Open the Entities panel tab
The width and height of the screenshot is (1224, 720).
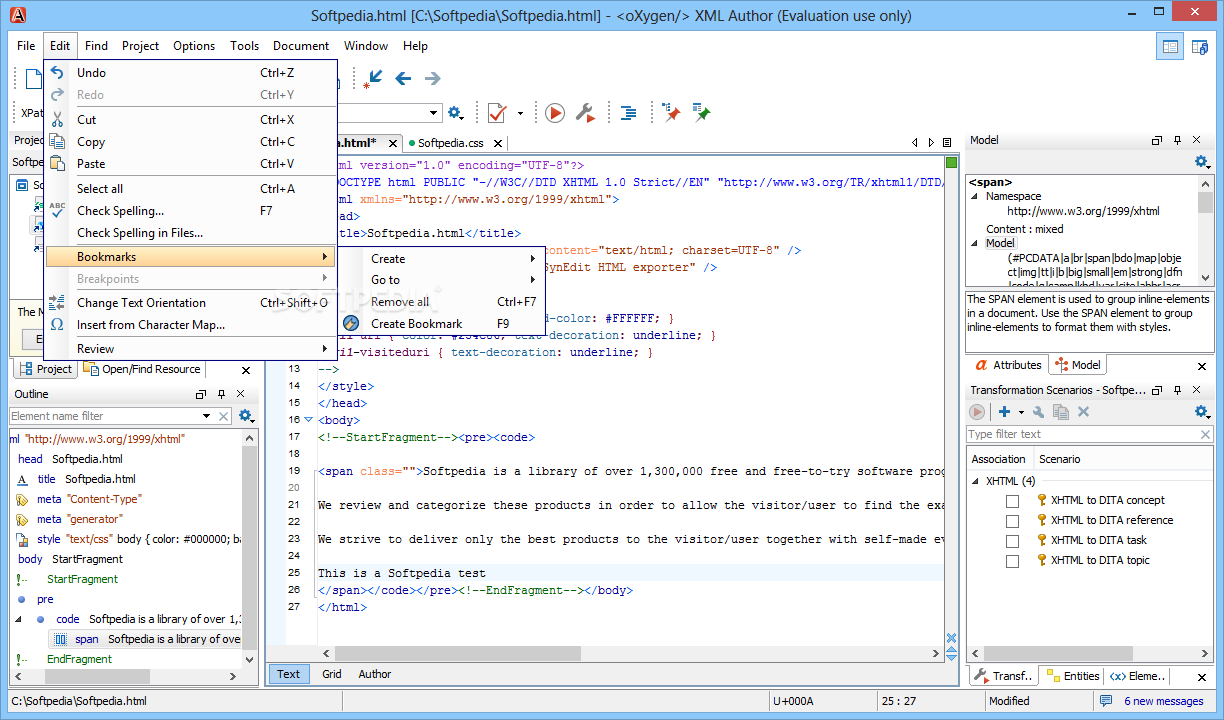point(1071,676)
